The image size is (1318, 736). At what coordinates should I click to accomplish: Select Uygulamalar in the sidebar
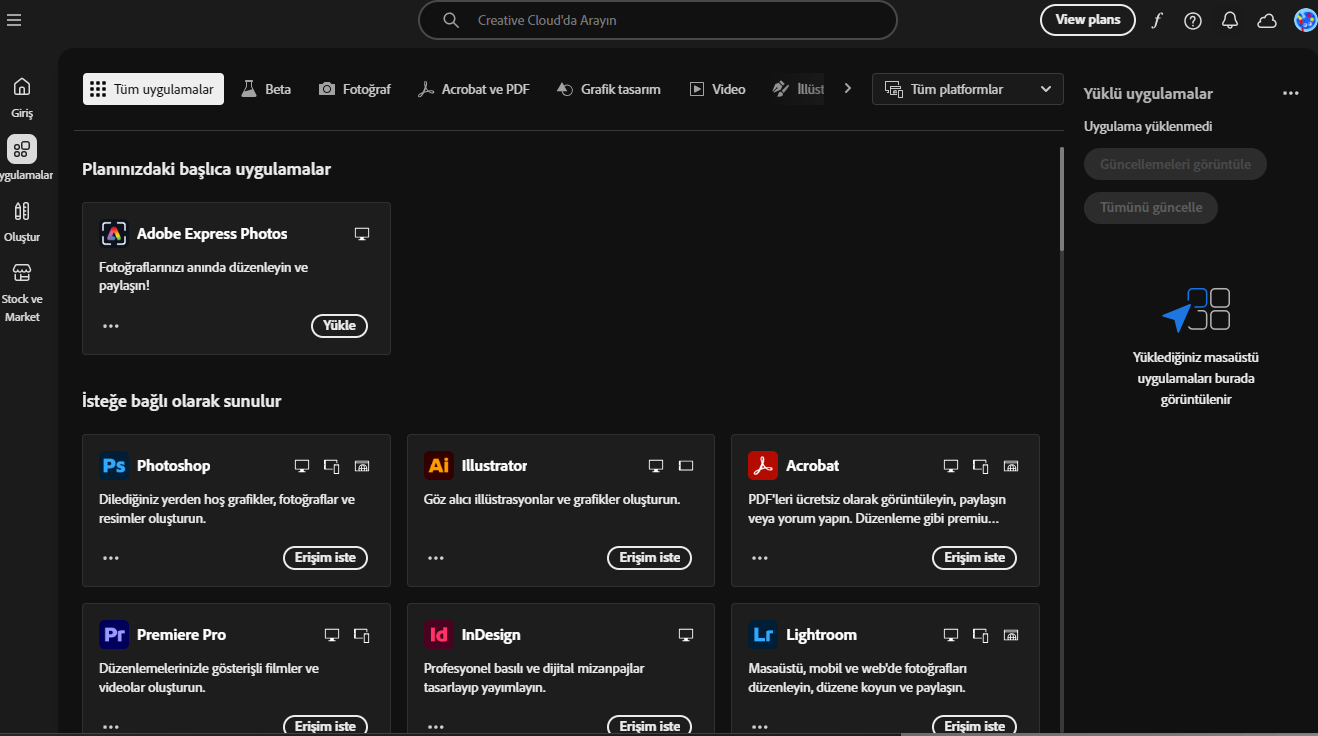[x=22, y=158]
